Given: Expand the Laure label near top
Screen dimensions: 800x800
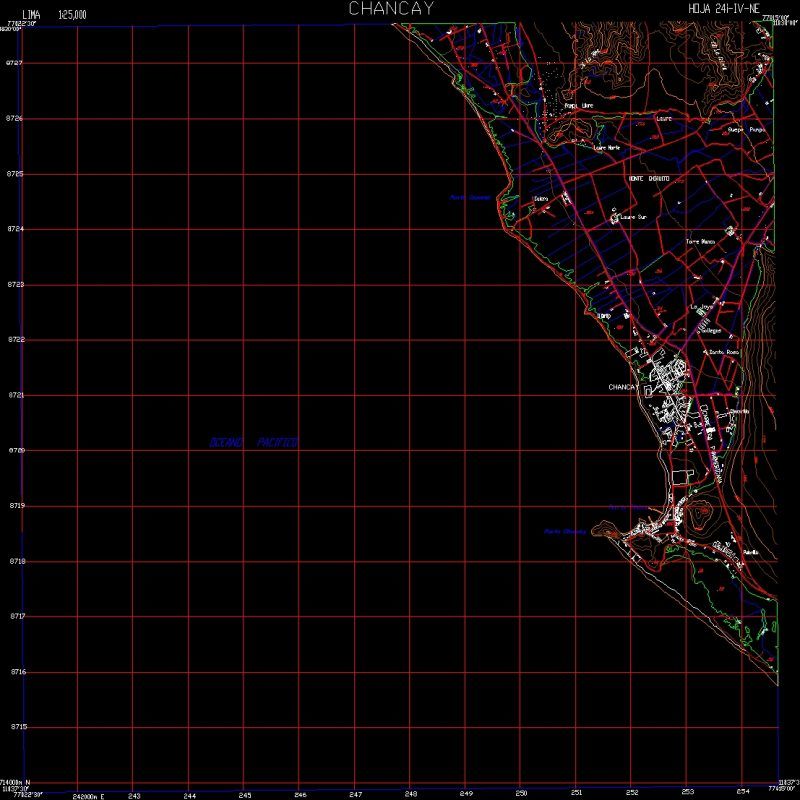Looking at the screenshot, I should [663, 118].
